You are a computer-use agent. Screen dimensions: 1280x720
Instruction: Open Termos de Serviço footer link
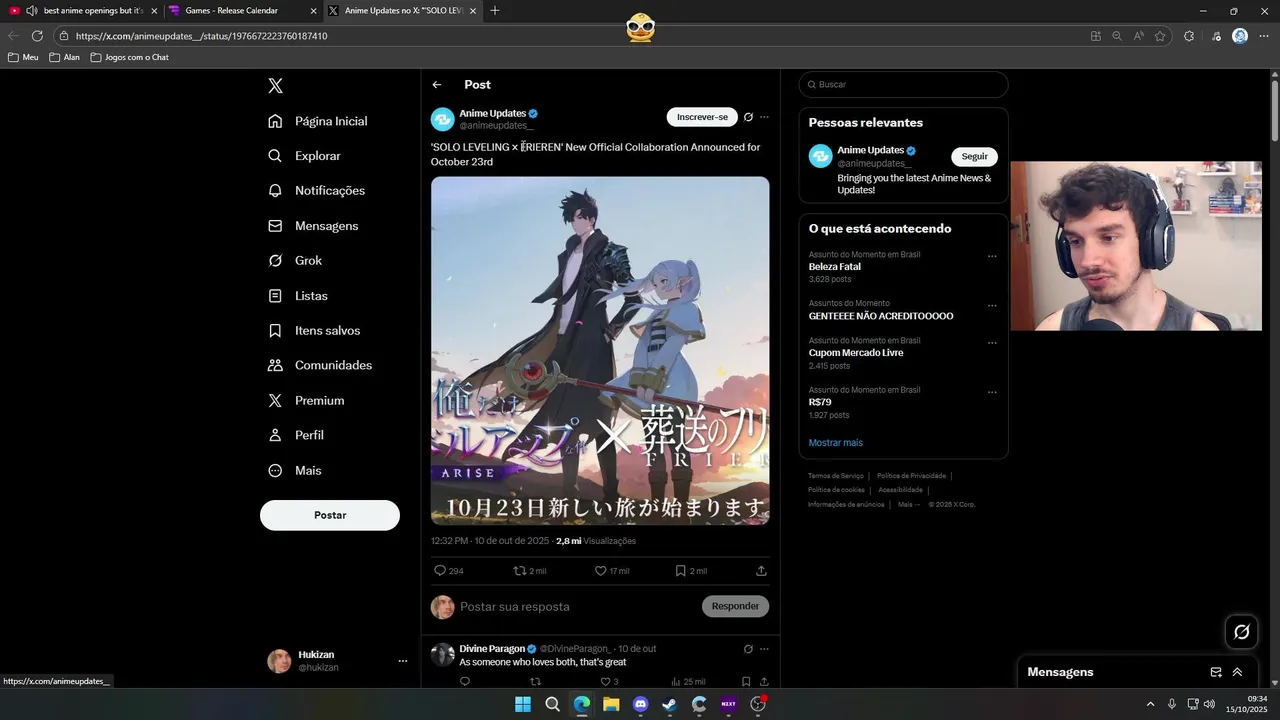[x=835, y=476]
